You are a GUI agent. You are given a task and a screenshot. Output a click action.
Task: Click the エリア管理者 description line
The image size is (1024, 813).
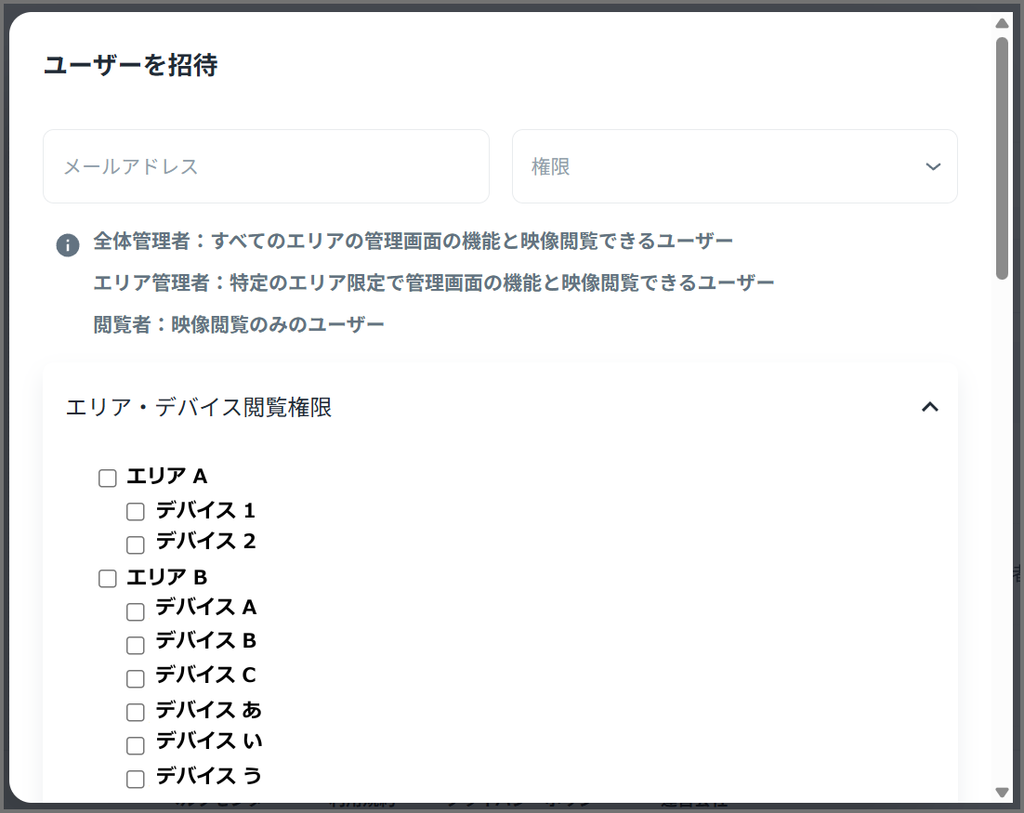click(434, 283)
